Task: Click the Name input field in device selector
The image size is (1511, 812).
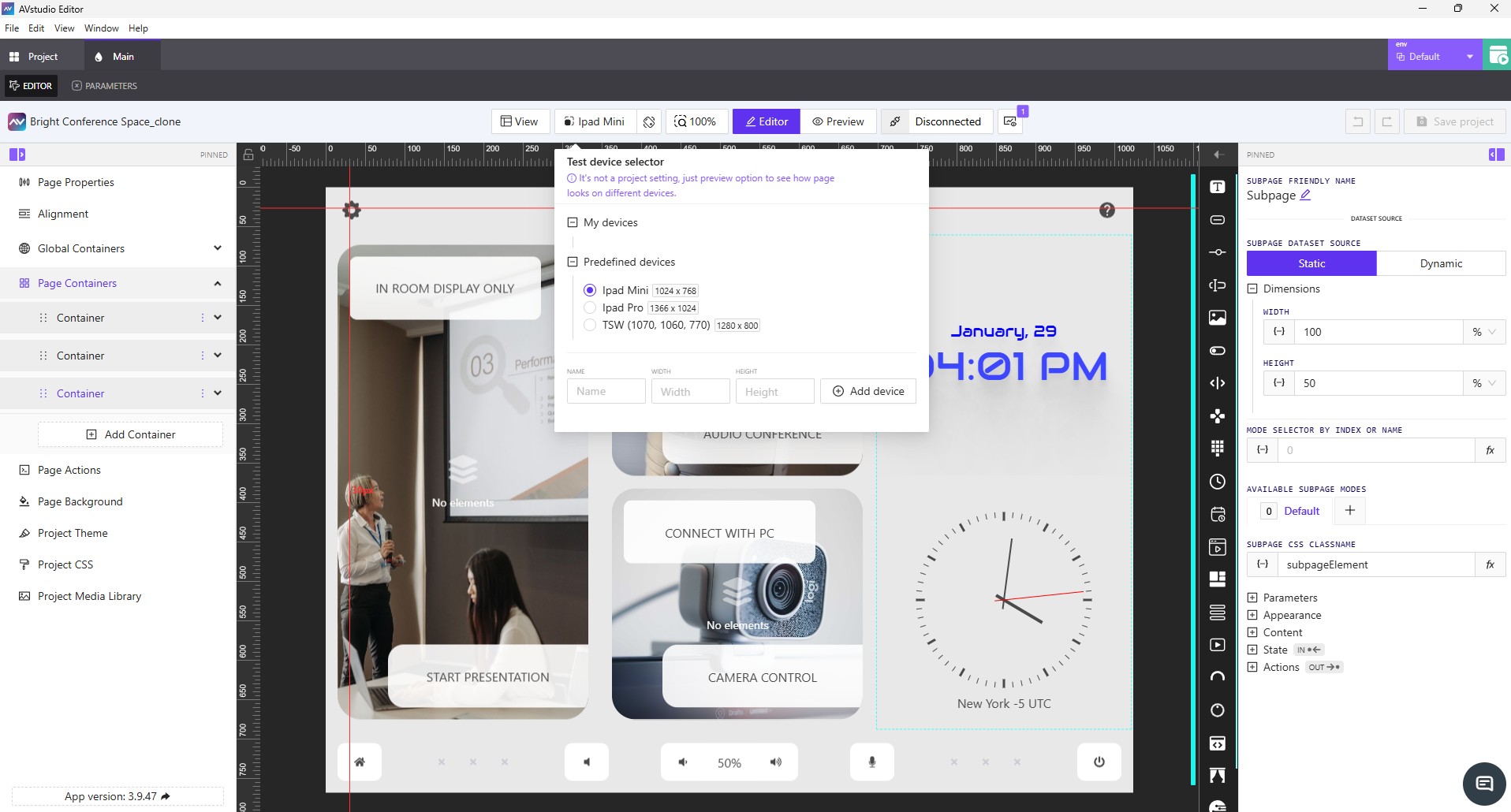Action: pyautogui.click(x=606, y=391)
